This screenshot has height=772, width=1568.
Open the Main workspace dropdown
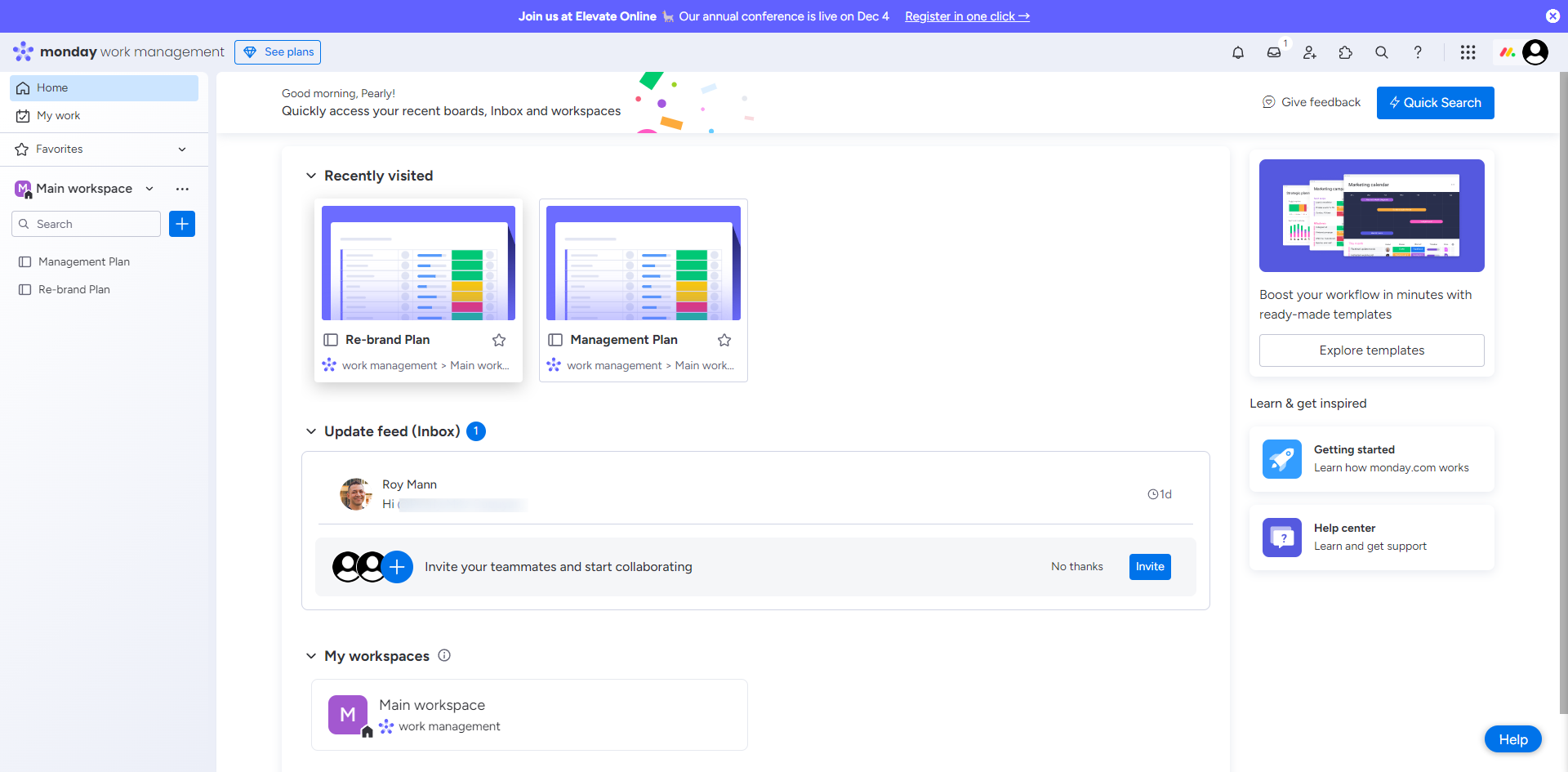pos(149,189)
